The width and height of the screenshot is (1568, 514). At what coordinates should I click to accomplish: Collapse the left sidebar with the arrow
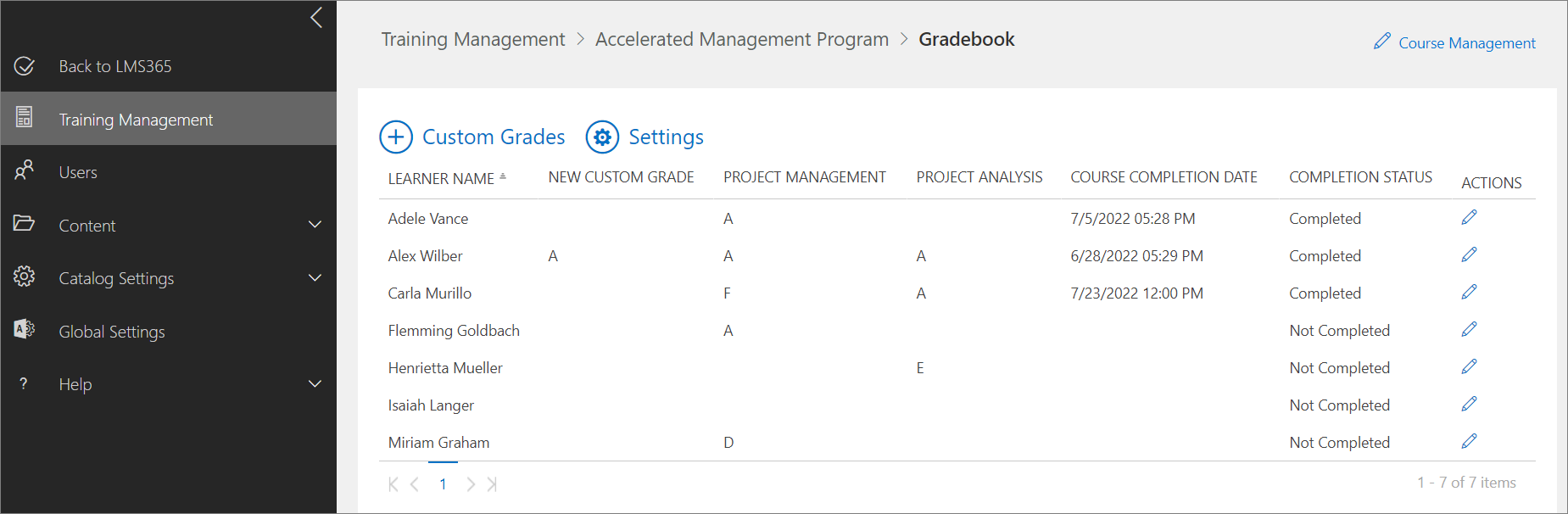click(316, 18)
